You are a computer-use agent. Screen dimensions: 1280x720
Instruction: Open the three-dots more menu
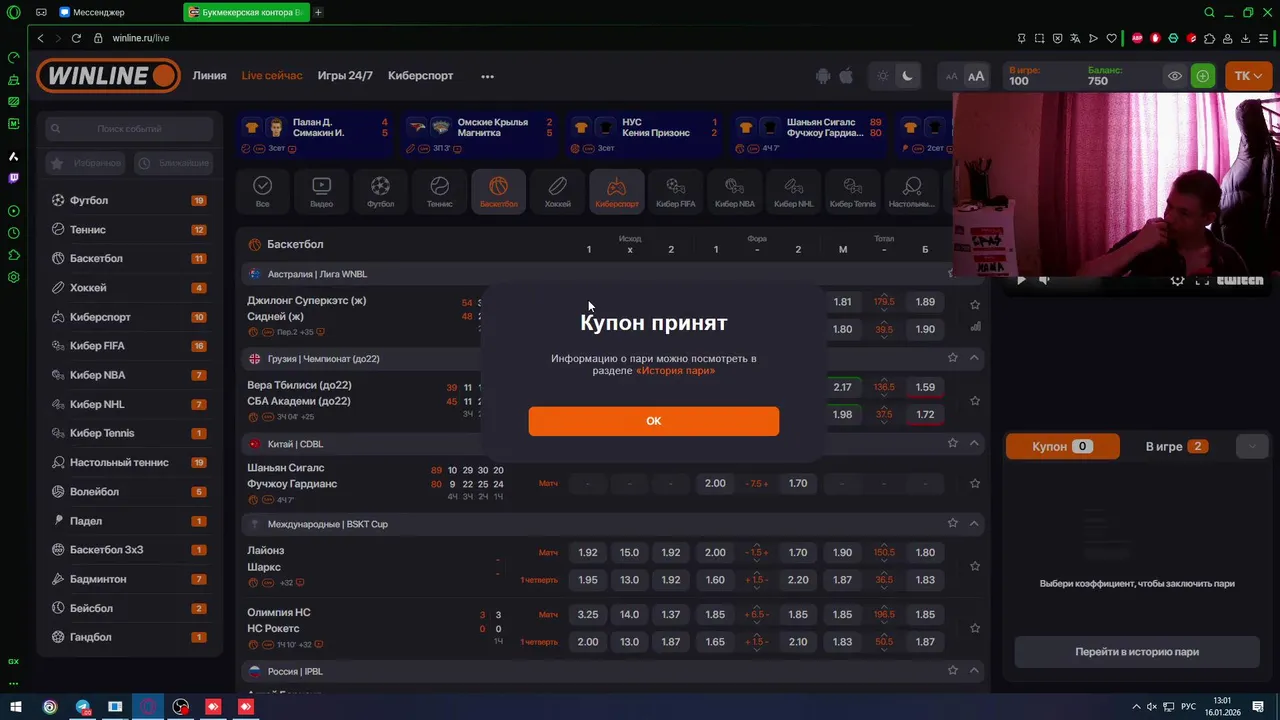(x=487, y=76)
